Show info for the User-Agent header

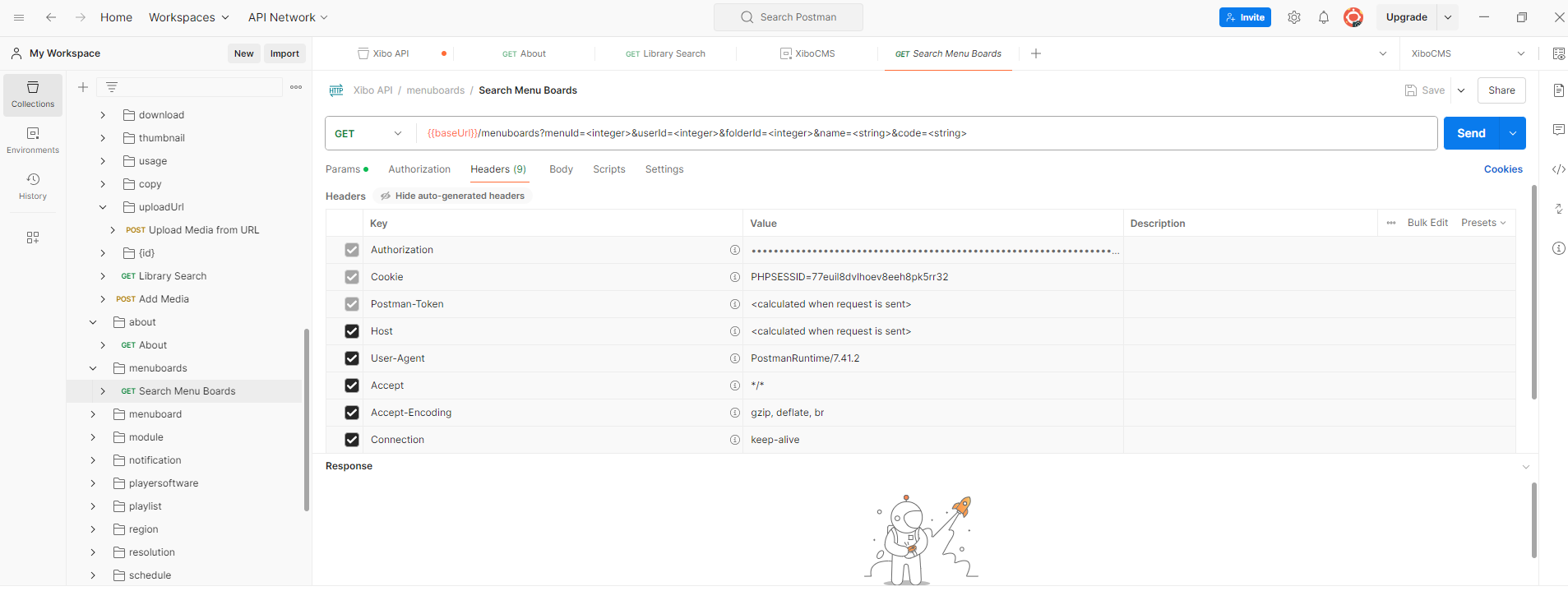point(735,358)
